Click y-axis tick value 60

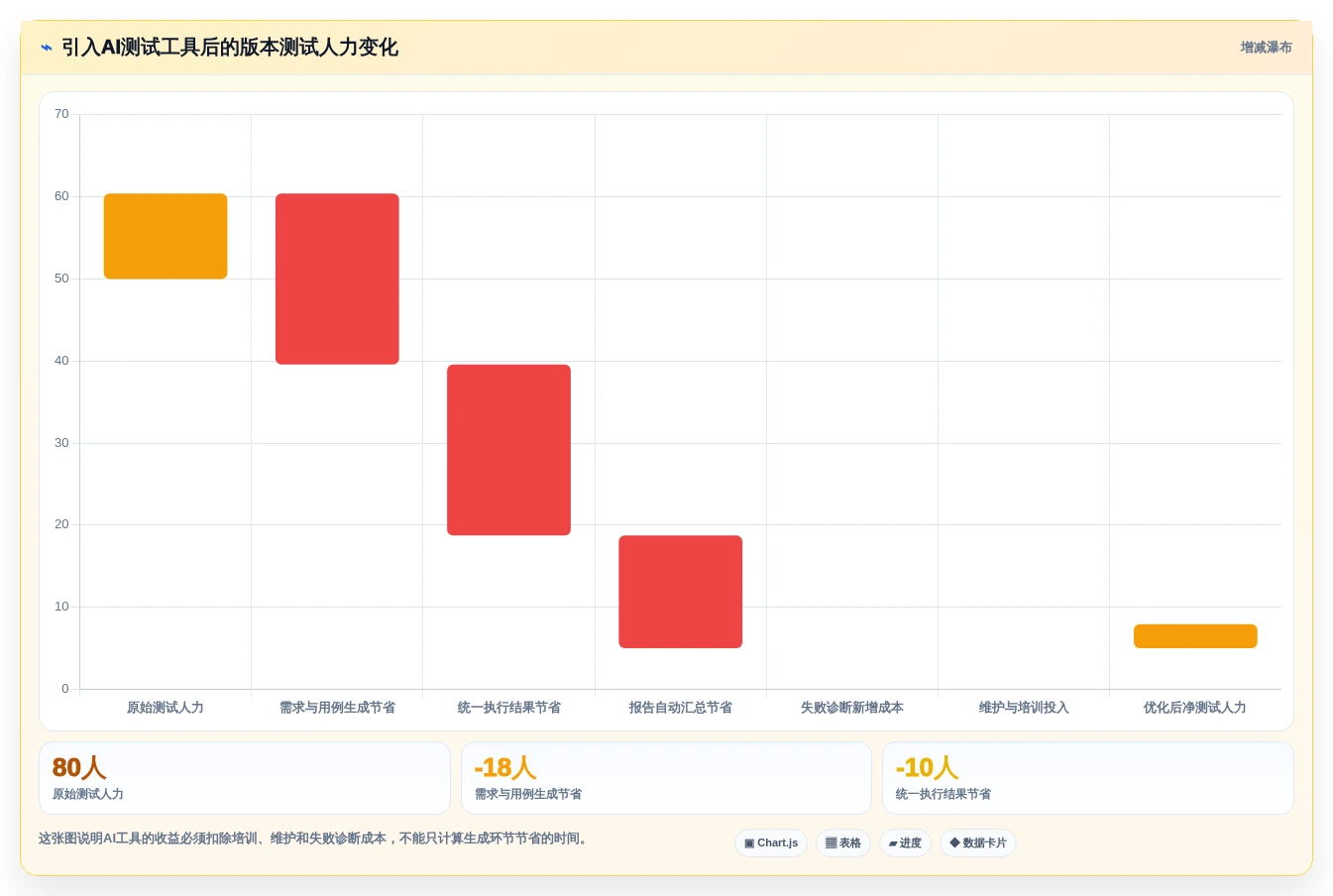coord(61,196)
